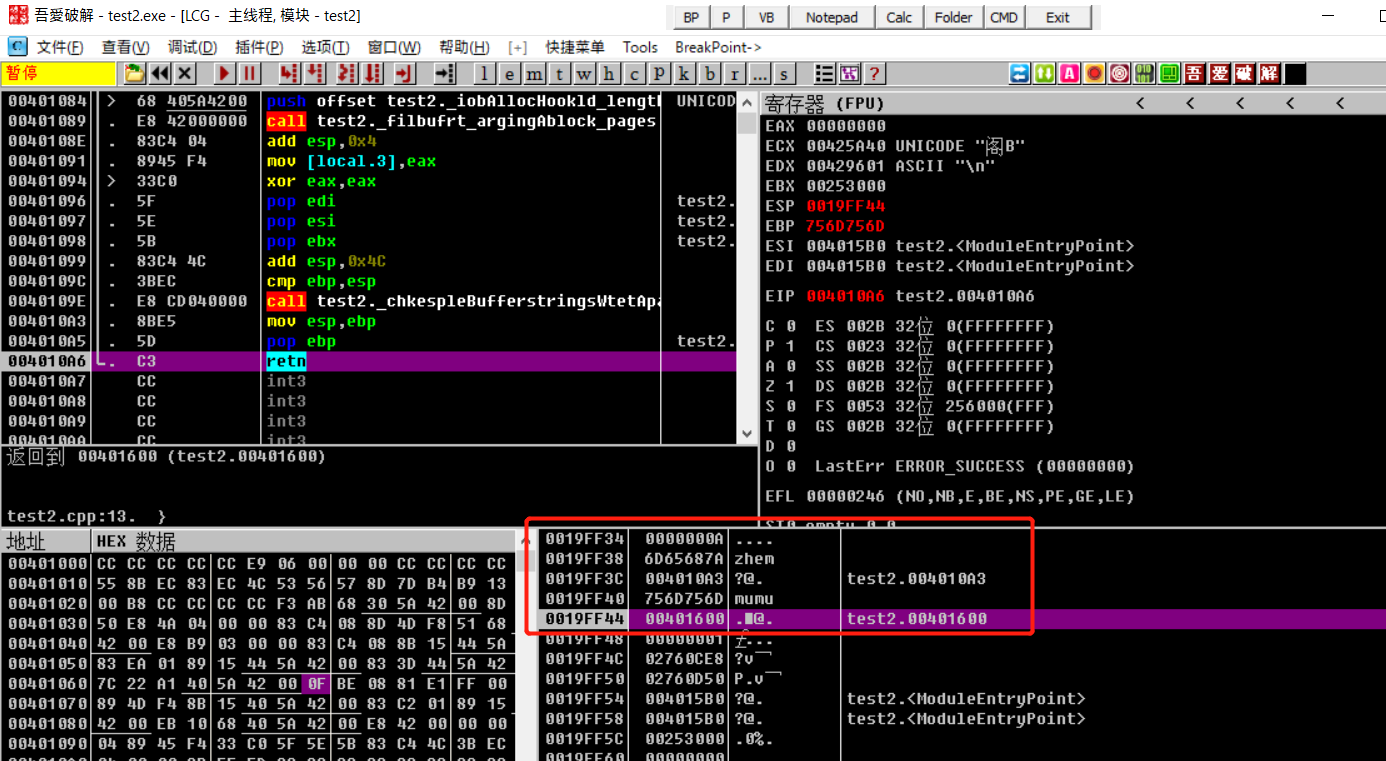Open Source window with 's' button
Screen dimensions: 1386x761
coord(784,74)
